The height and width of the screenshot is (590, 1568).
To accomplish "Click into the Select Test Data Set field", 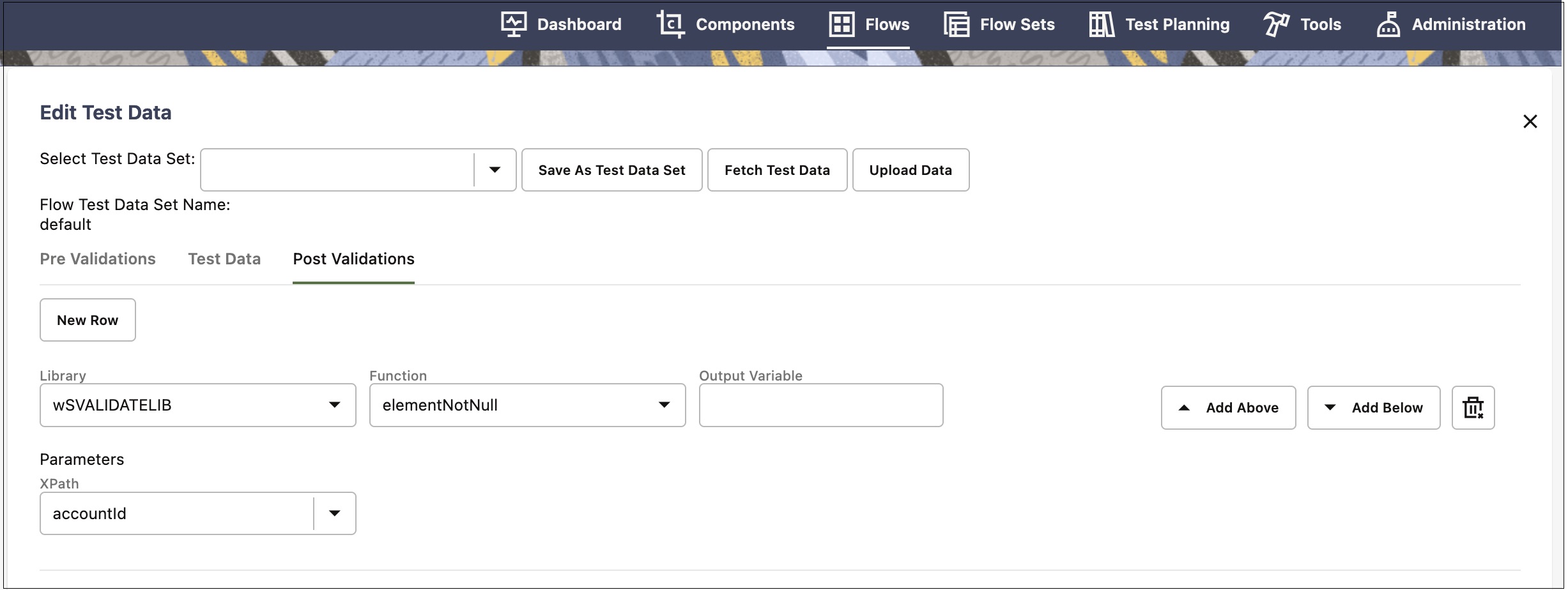I will tap(337, 170).
